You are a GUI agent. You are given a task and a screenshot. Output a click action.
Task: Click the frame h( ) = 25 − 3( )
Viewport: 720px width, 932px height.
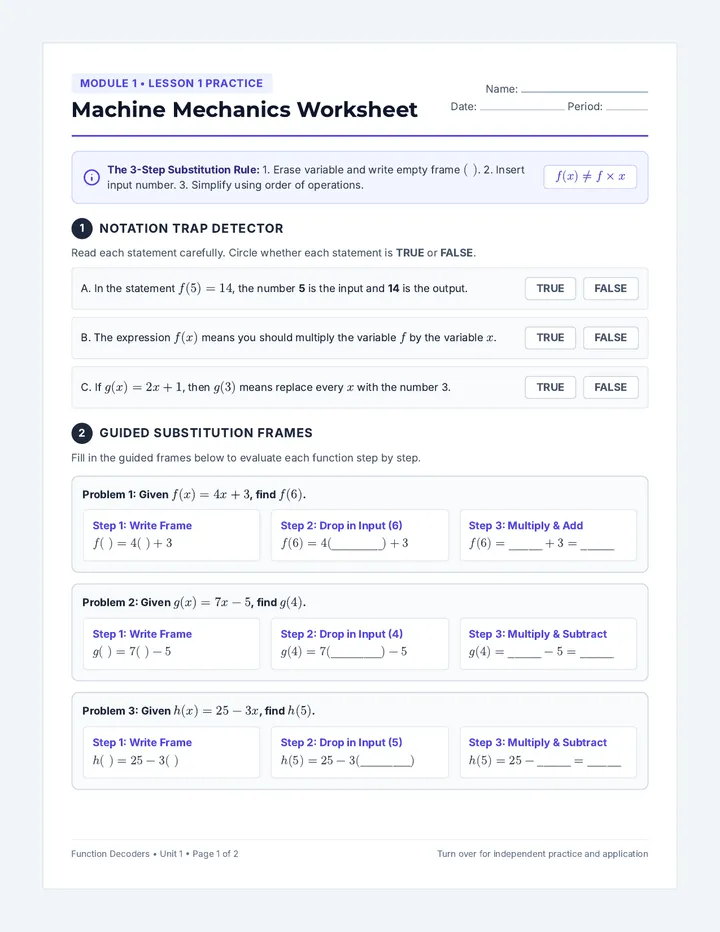(136, 760)
